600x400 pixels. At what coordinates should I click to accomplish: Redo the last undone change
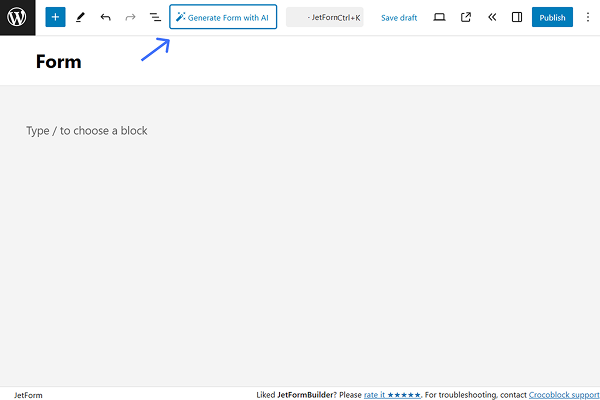click(x=130, y=17)
